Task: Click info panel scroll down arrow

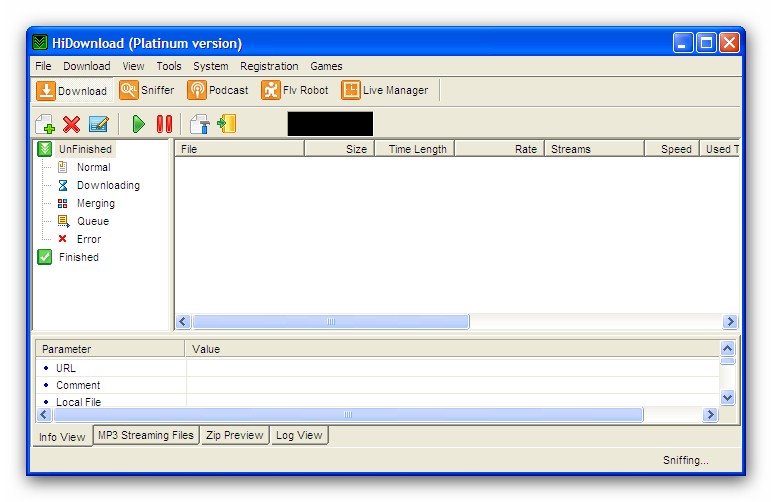Action: tap(728, 397)
